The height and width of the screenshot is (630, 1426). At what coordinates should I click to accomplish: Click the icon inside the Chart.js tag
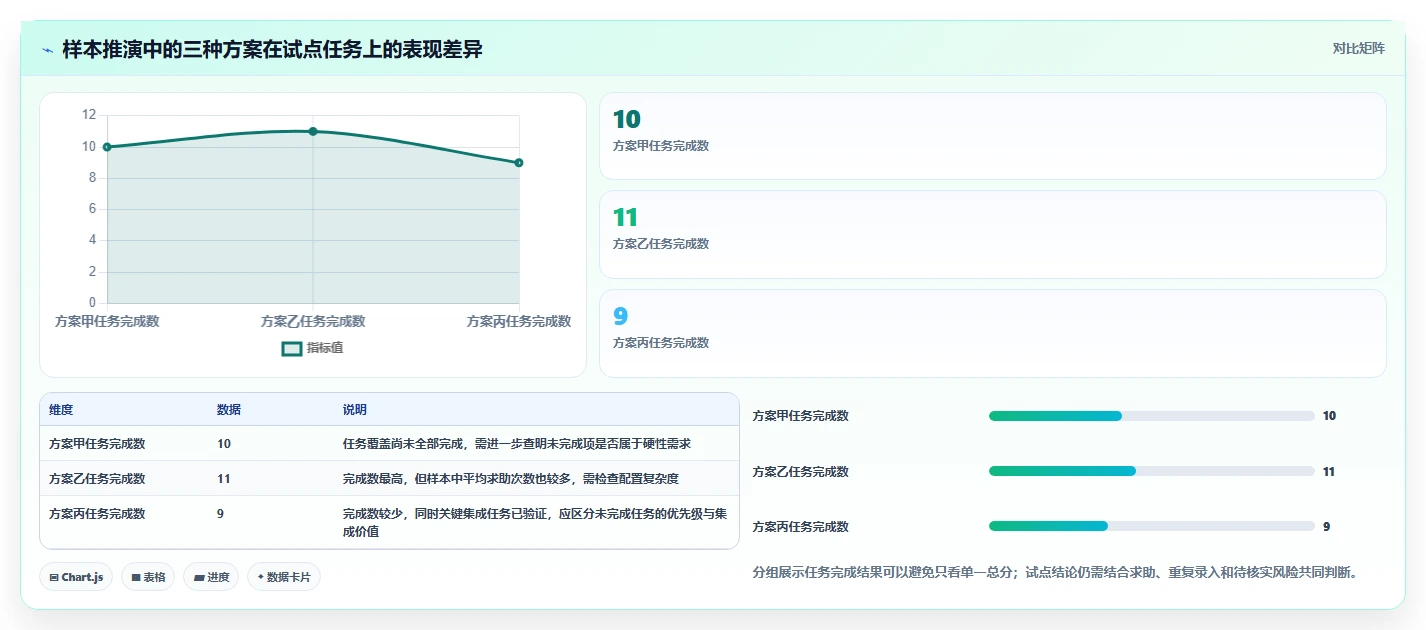pyautogui.click(x=54, y=578)
